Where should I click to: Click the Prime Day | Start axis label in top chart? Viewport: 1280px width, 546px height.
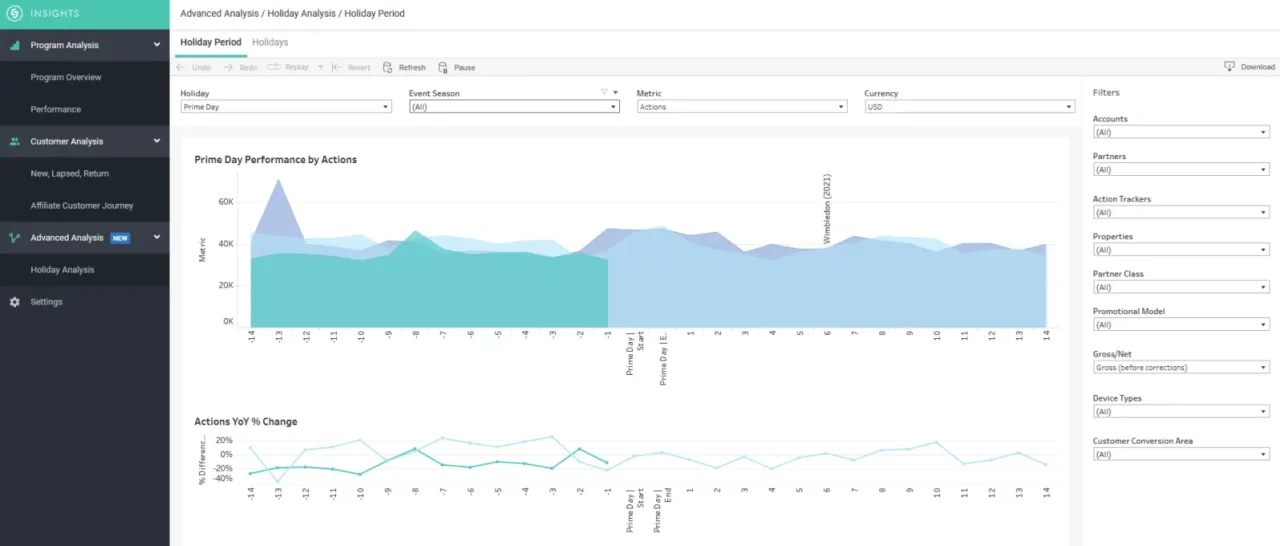pyautogui.click(x=635, y=352)
